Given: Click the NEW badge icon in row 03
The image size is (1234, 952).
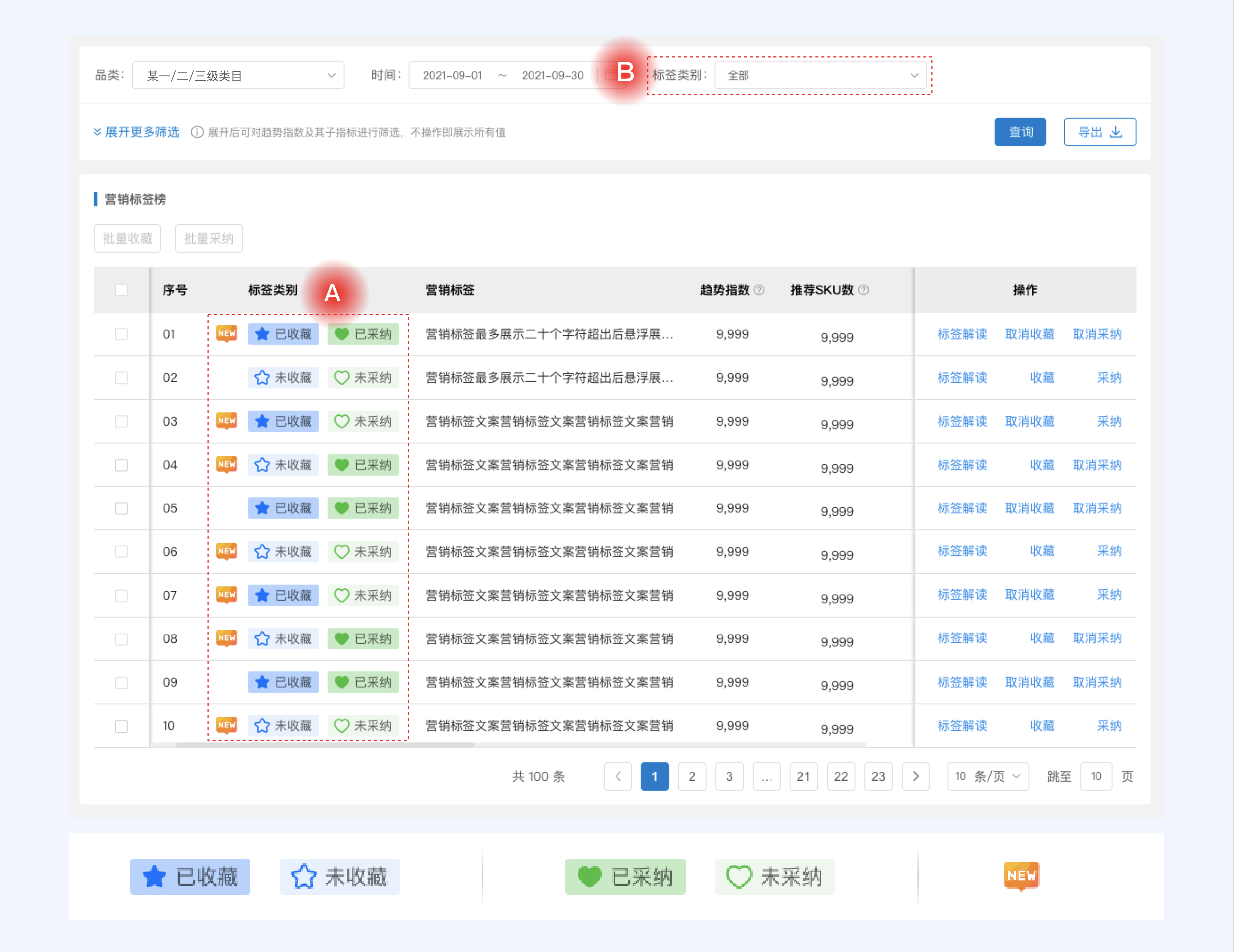Looking at the screenshot, I should [x=227, y=420].
